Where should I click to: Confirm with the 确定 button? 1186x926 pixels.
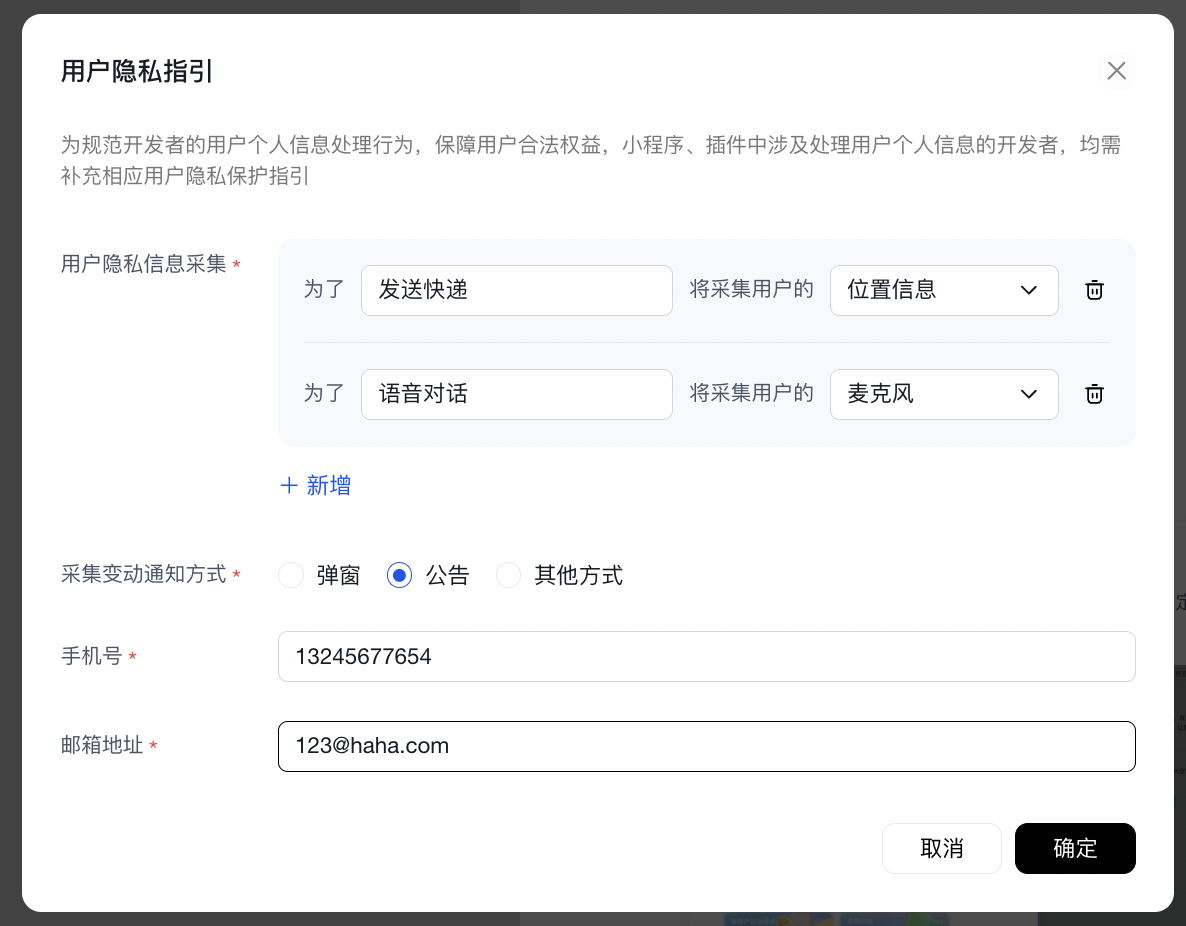click(x=1075, y=849)
